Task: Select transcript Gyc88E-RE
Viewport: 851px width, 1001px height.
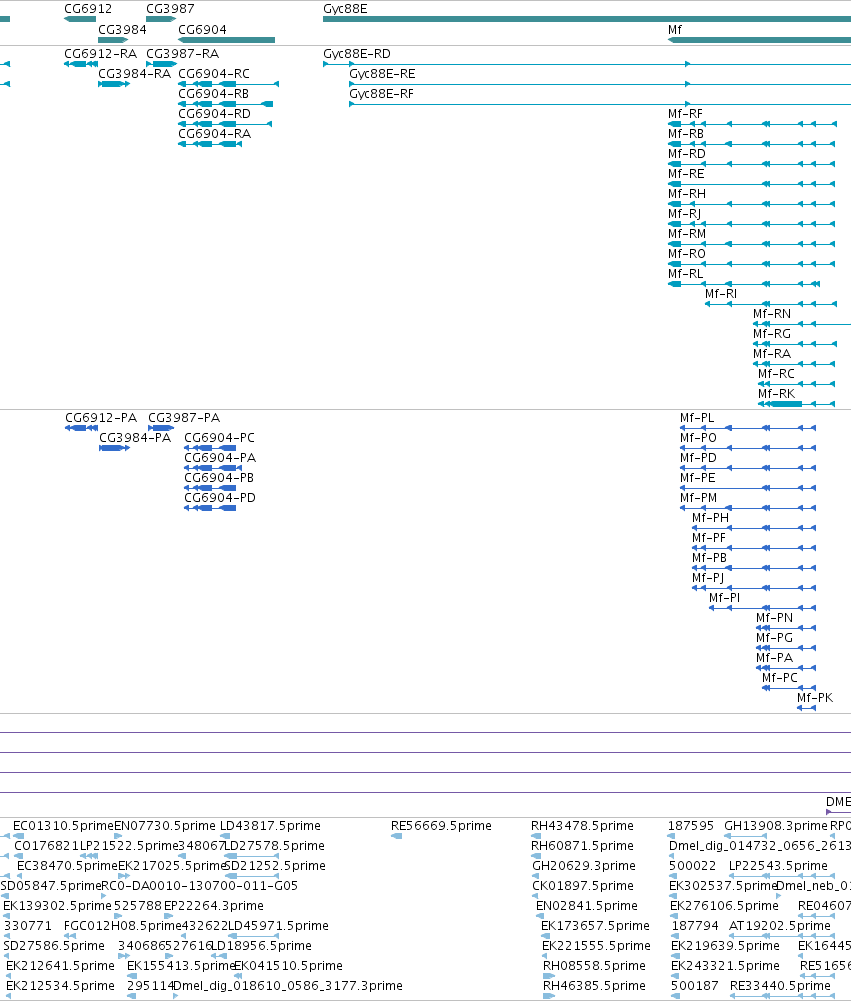Action: pos(382,73)
